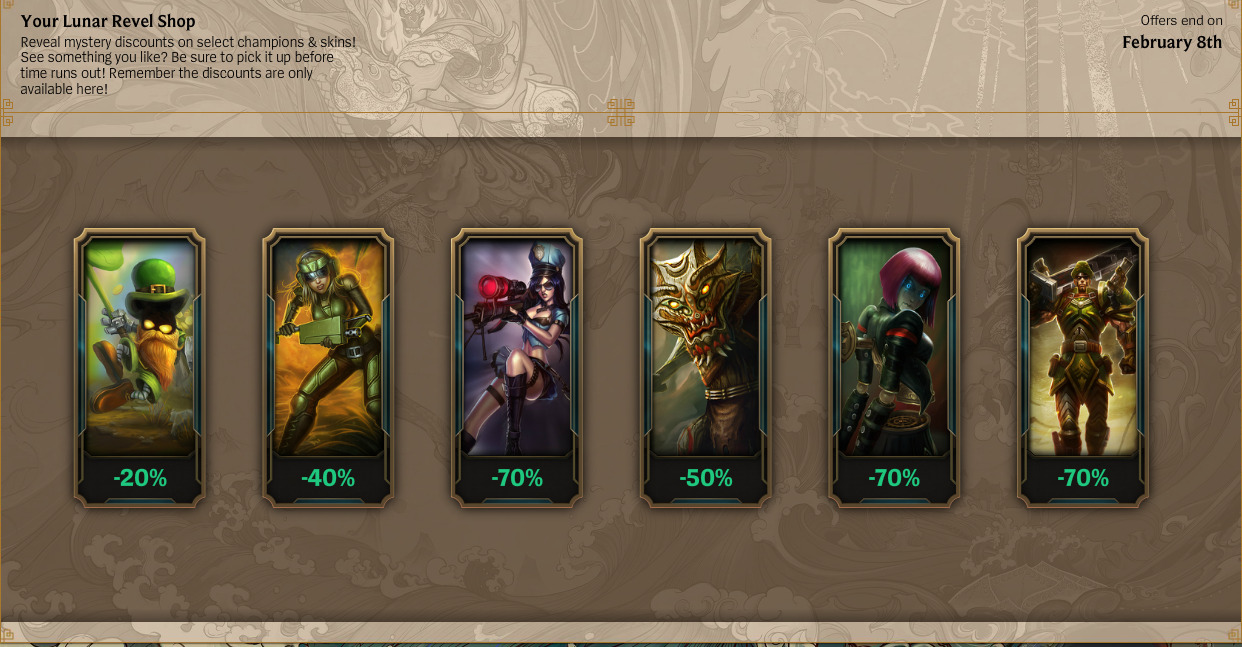Click the center ornament on header divider
The height and width of the screenshot is (647, 1242).
pyautogui.click(x=621, y=112)
